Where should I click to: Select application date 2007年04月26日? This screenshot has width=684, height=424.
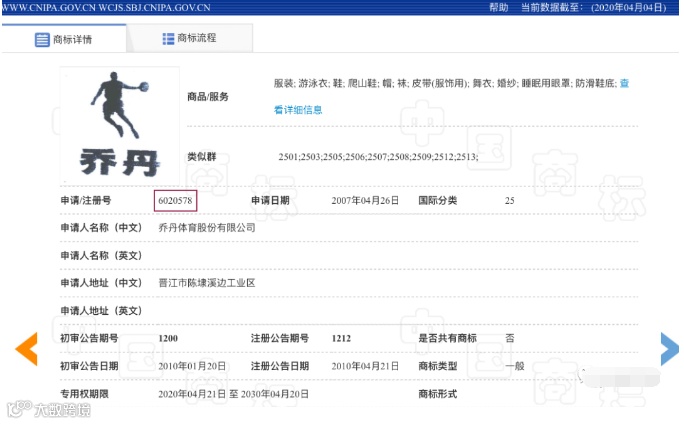pyautogui.click(x=365, y=201)
